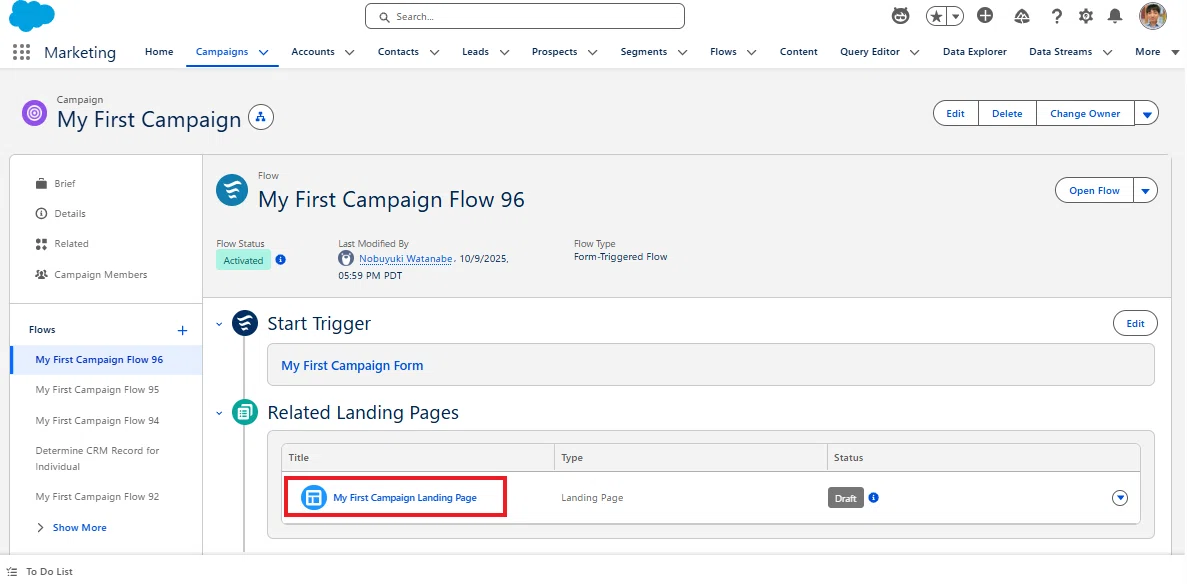The height and width of the screenshot is (584, 1187).
Task: Open My First Campaign Landing Page link
Action: tap(405, 498)
